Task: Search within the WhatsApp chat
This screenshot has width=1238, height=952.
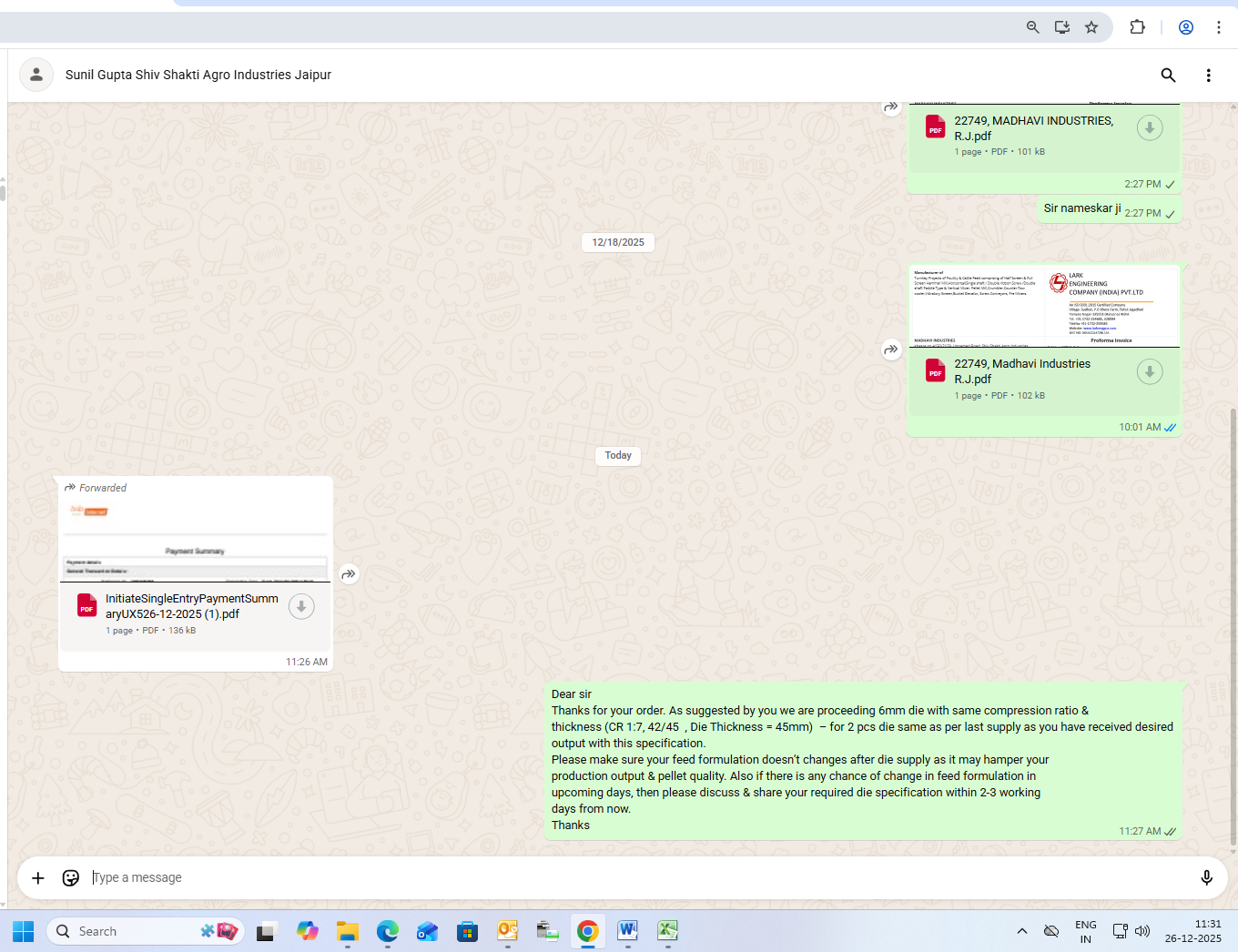Action: (1168, 76)
